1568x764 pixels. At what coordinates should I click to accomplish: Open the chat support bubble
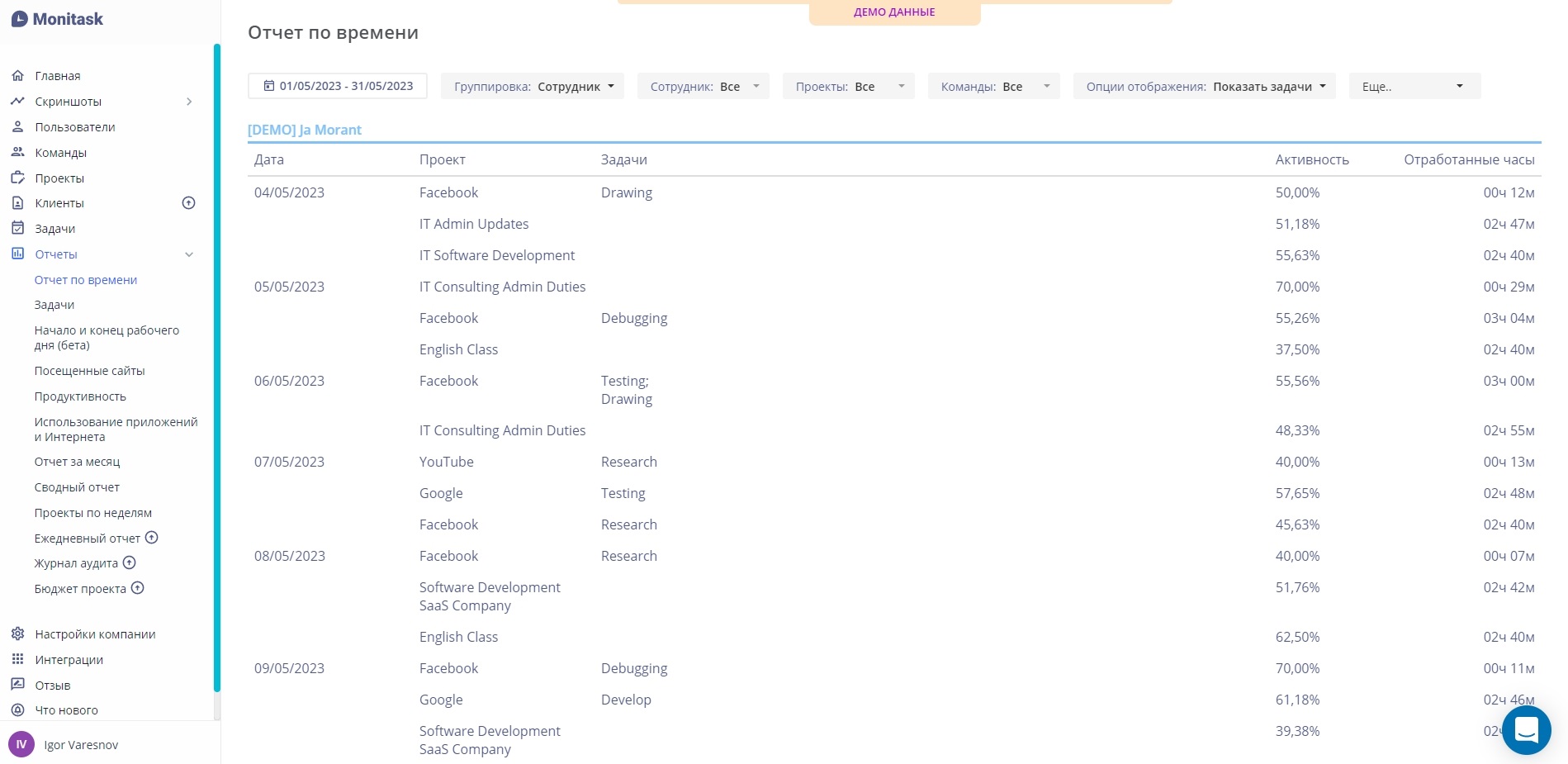[x=1526, y=730]
